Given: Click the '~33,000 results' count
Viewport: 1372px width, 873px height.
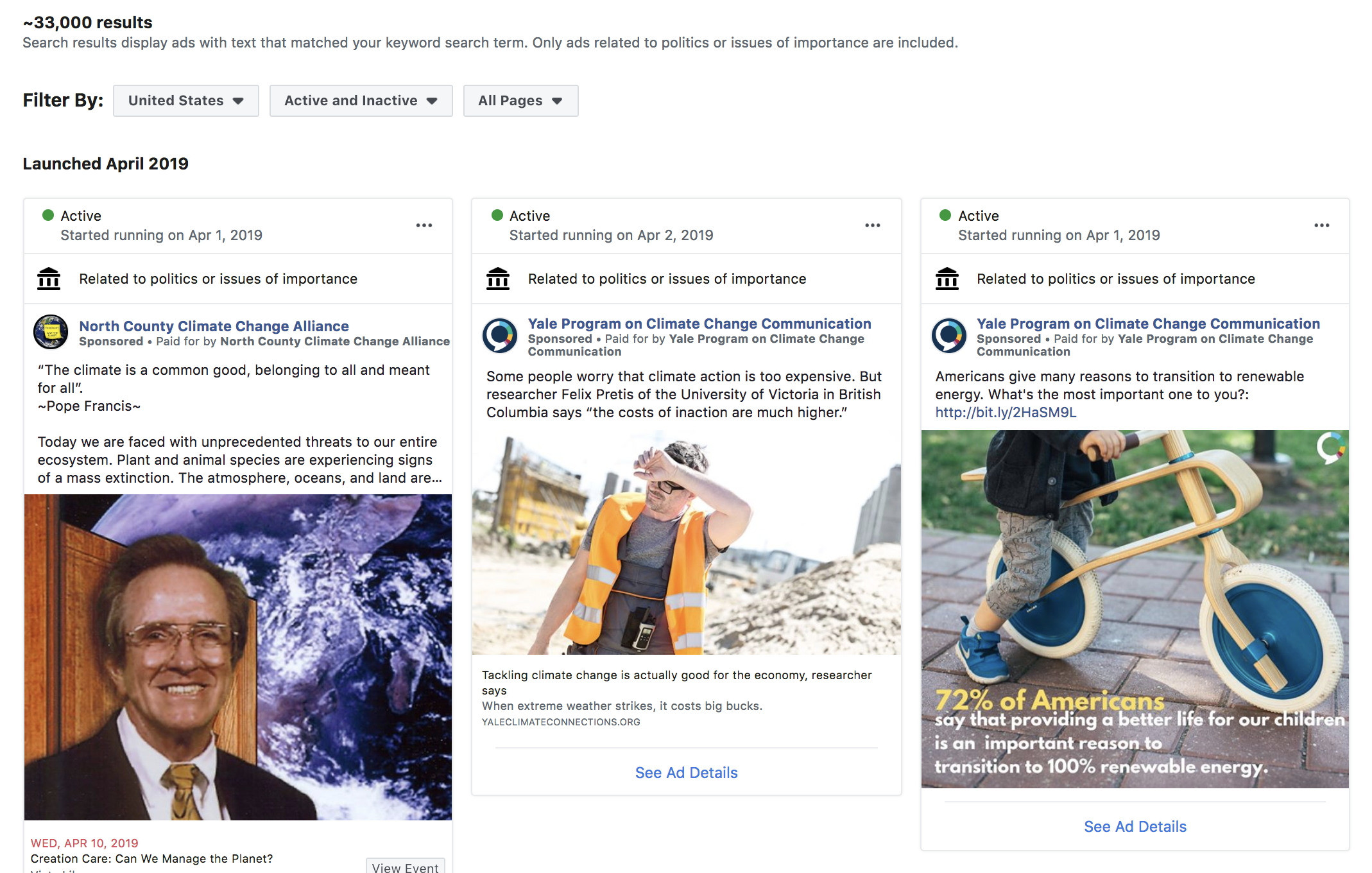Looking at the screenshot, I should (x=88, y=22).
